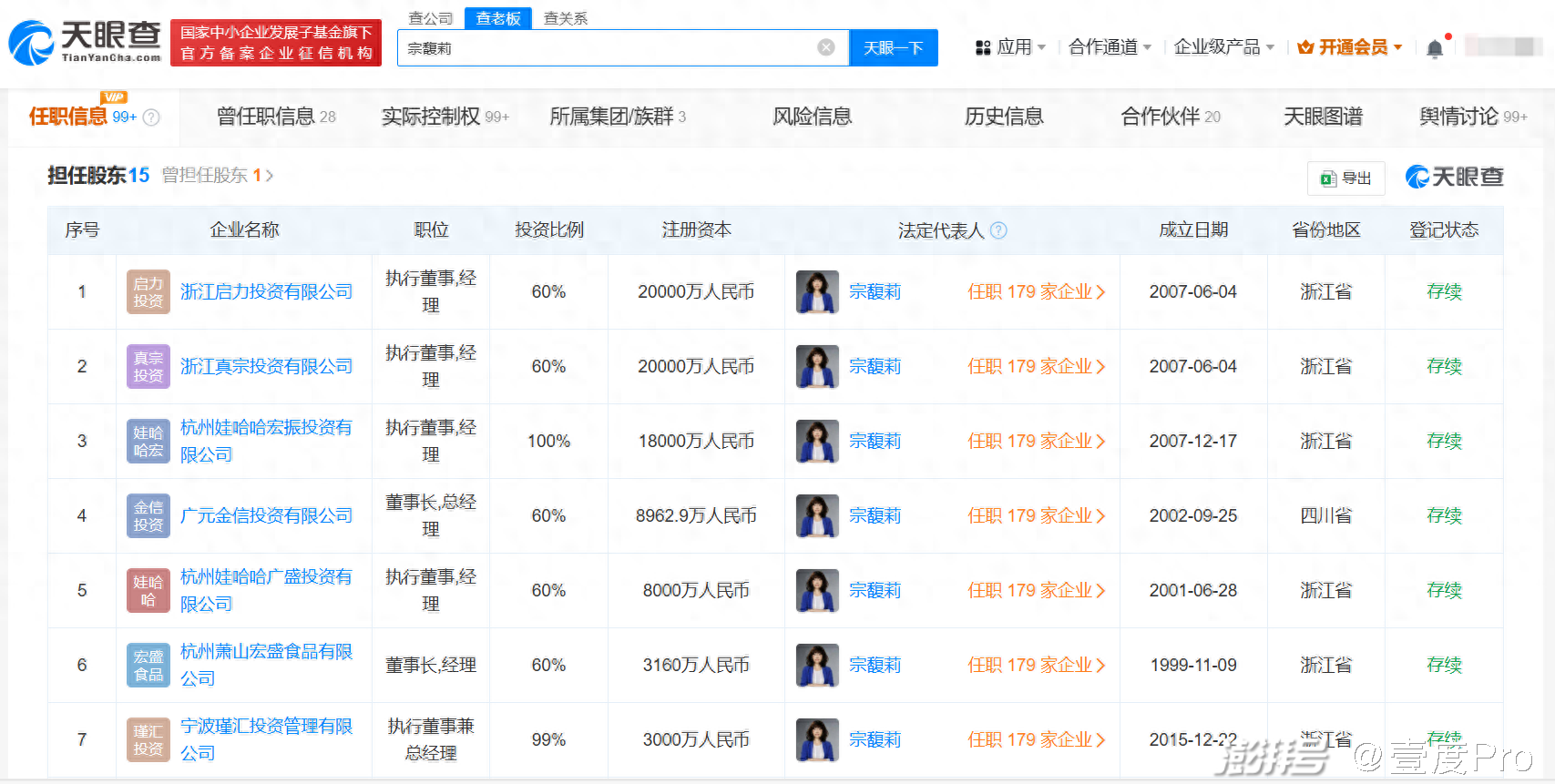This screenshot has width=1555, height=784.
Task: Click 金信投资 company logo icon
Action: (148, 516)
